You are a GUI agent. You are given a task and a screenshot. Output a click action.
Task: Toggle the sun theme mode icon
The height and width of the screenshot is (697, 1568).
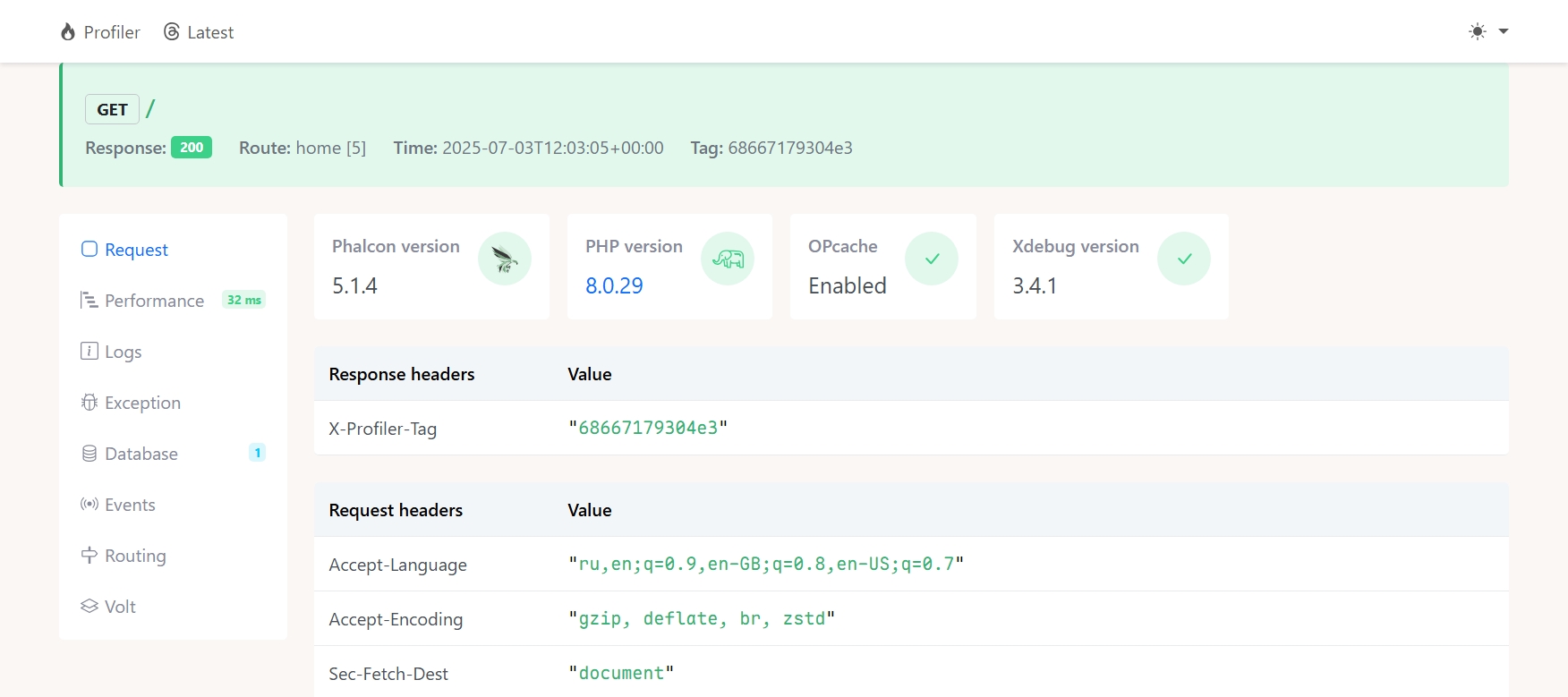[1478, 31]
